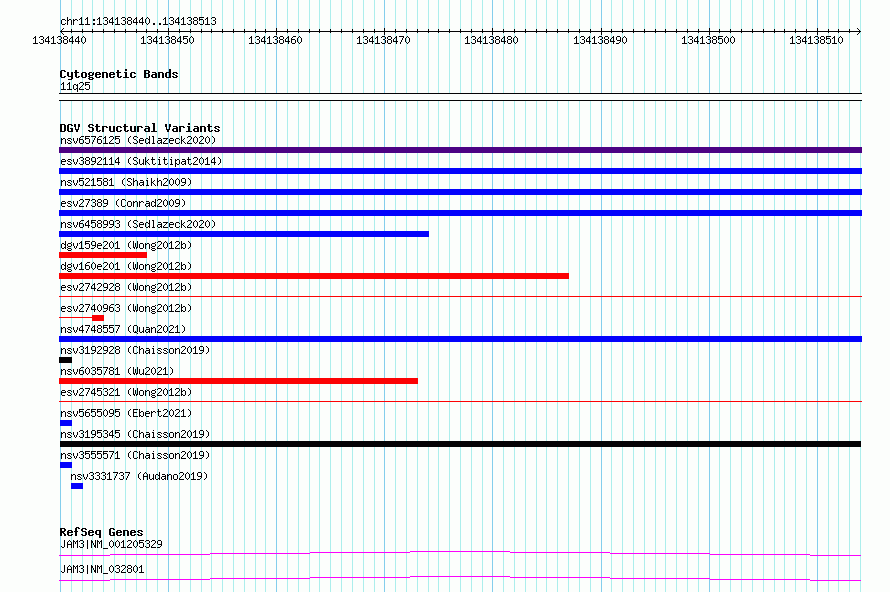The image size is (890, 592).
Task: Click the thin red esv2745321 line
Action: click(x=460, y=401)
